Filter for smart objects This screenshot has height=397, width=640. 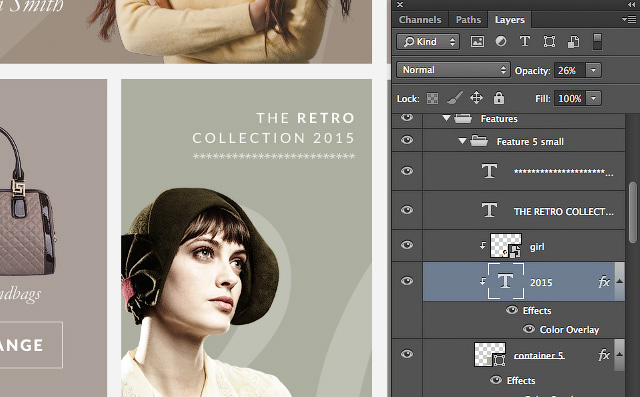tap(573, 42)
